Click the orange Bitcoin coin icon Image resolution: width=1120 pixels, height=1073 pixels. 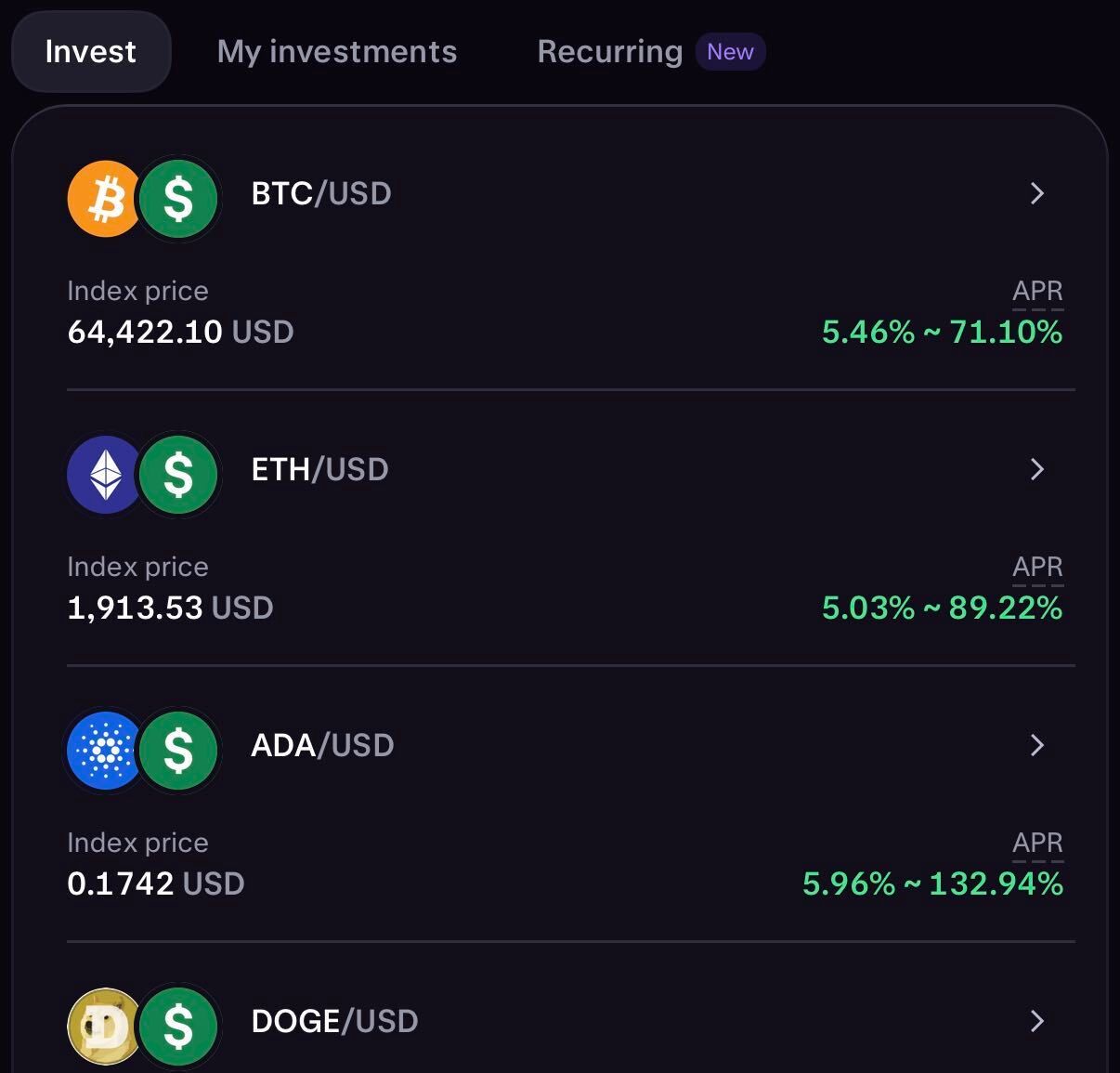pyautogui.click(x=105, y=199)
